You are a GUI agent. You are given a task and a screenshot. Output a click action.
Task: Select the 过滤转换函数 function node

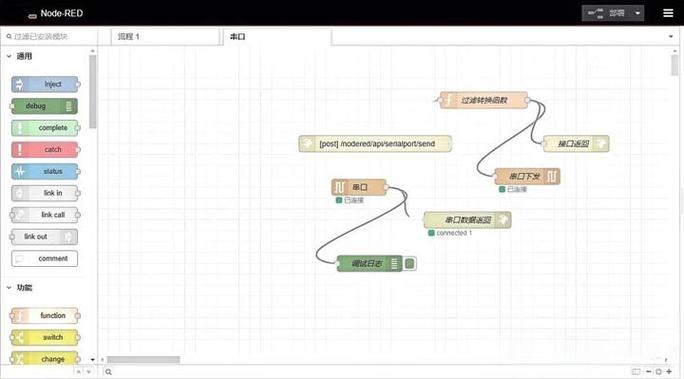pyautogui.click(x=484, y=100)
